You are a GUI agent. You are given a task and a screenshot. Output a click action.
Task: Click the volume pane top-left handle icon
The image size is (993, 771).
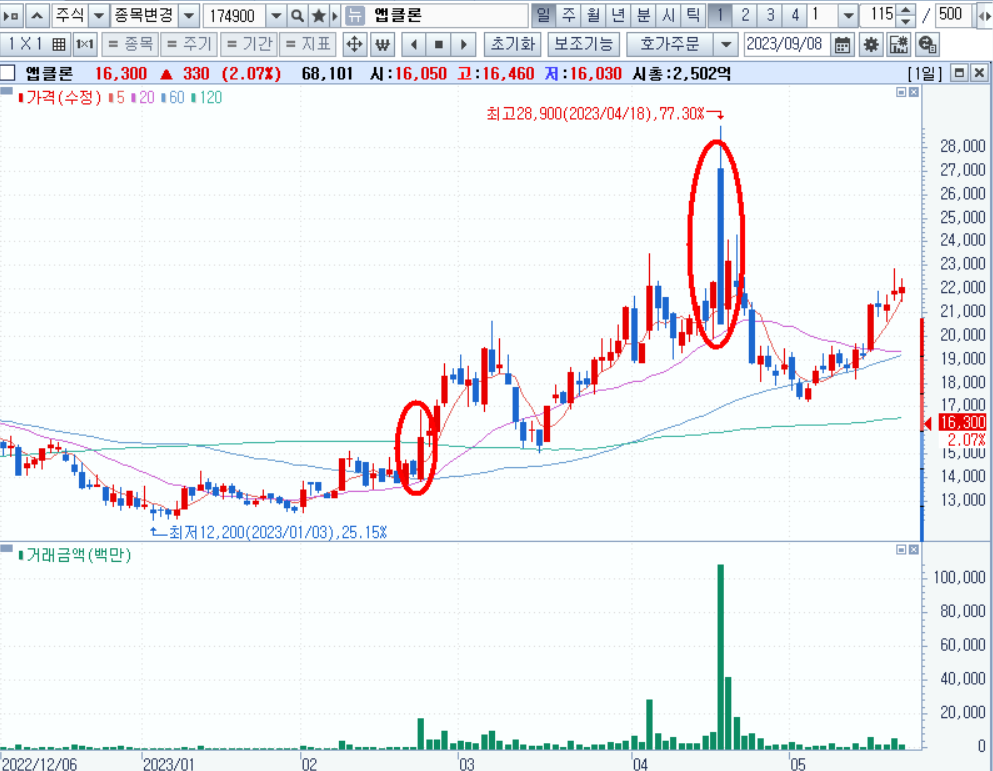(6, 548)
